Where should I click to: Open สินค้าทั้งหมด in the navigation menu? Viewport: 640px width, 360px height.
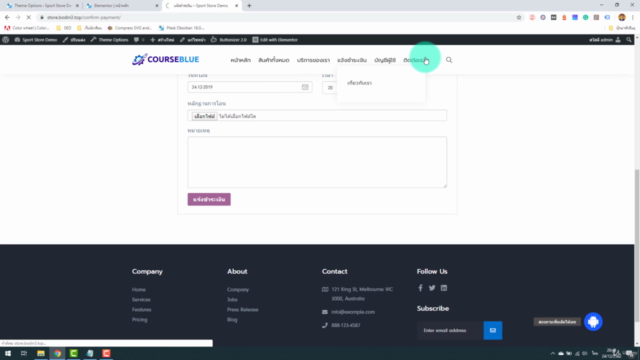pos(273,60)
